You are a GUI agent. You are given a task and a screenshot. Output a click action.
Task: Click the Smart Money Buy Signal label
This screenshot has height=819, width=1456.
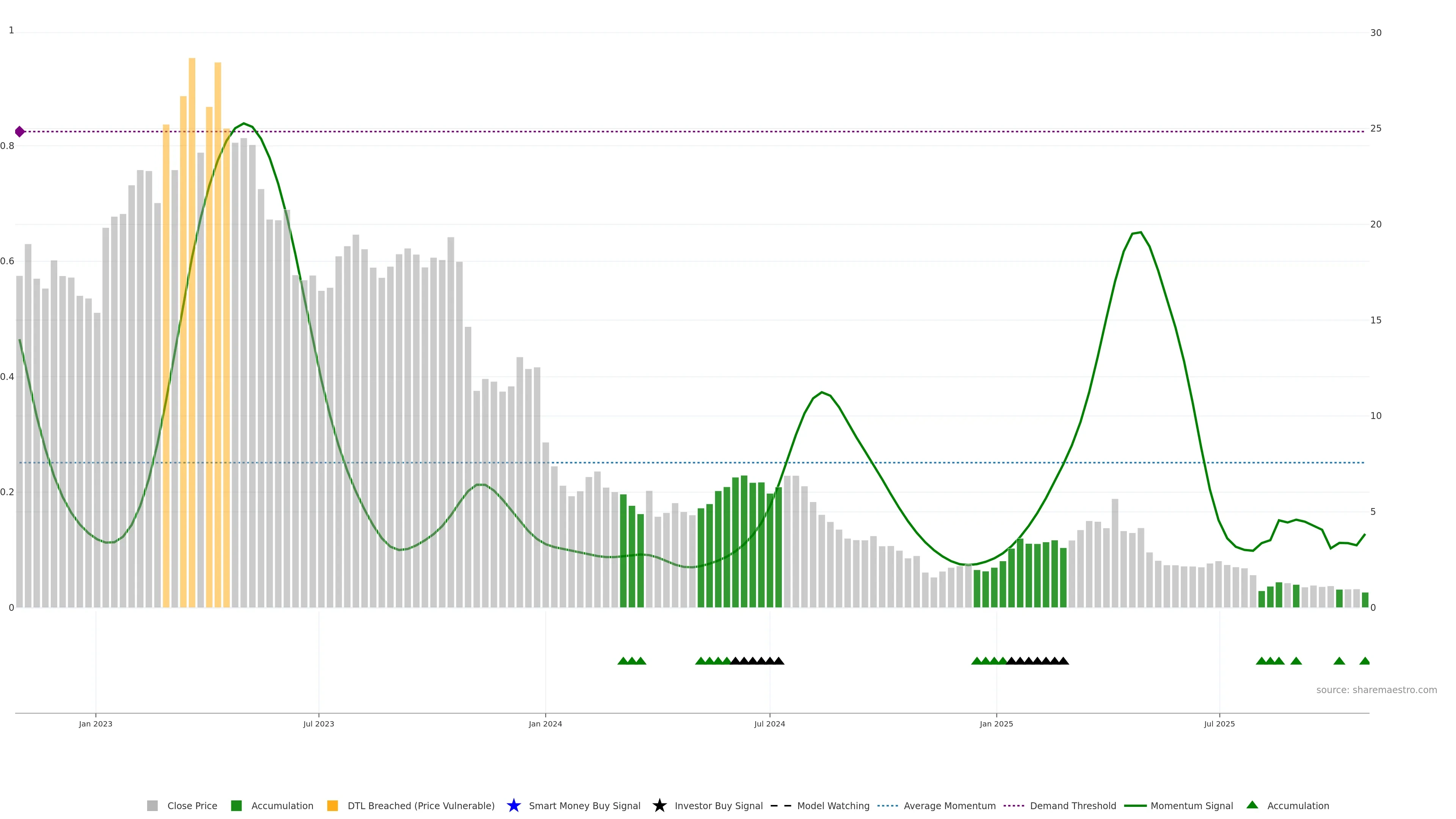(584, 805)
